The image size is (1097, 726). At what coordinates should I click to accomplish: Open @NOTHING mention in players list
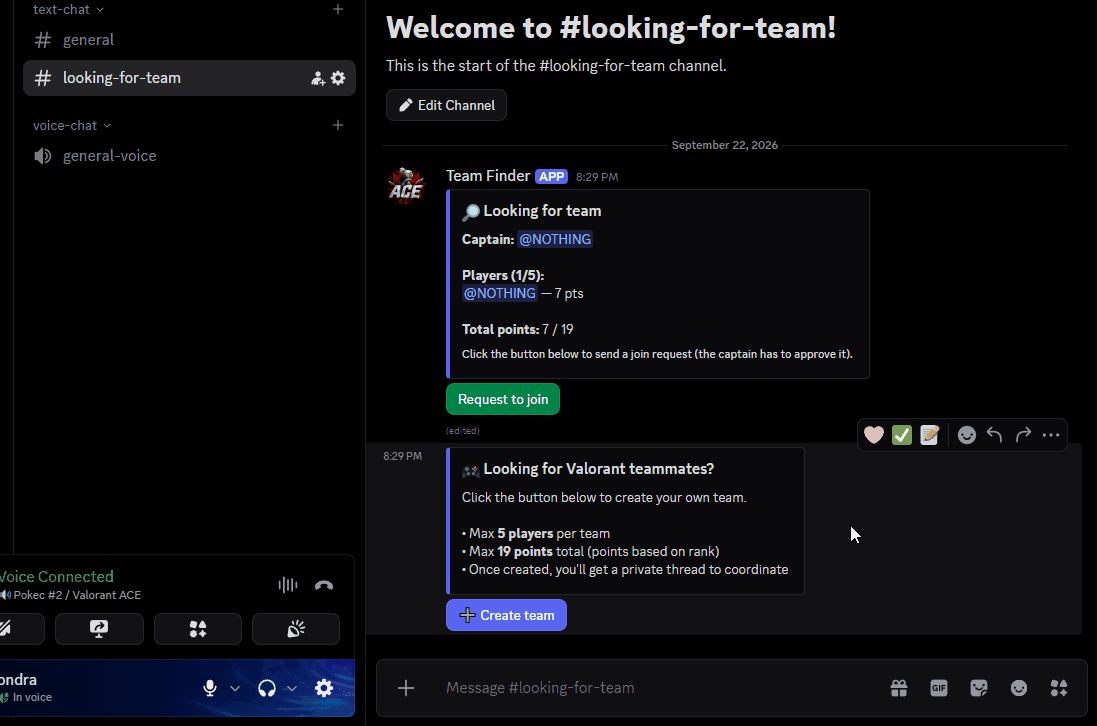pyautogui.click(x=500, y=293)
